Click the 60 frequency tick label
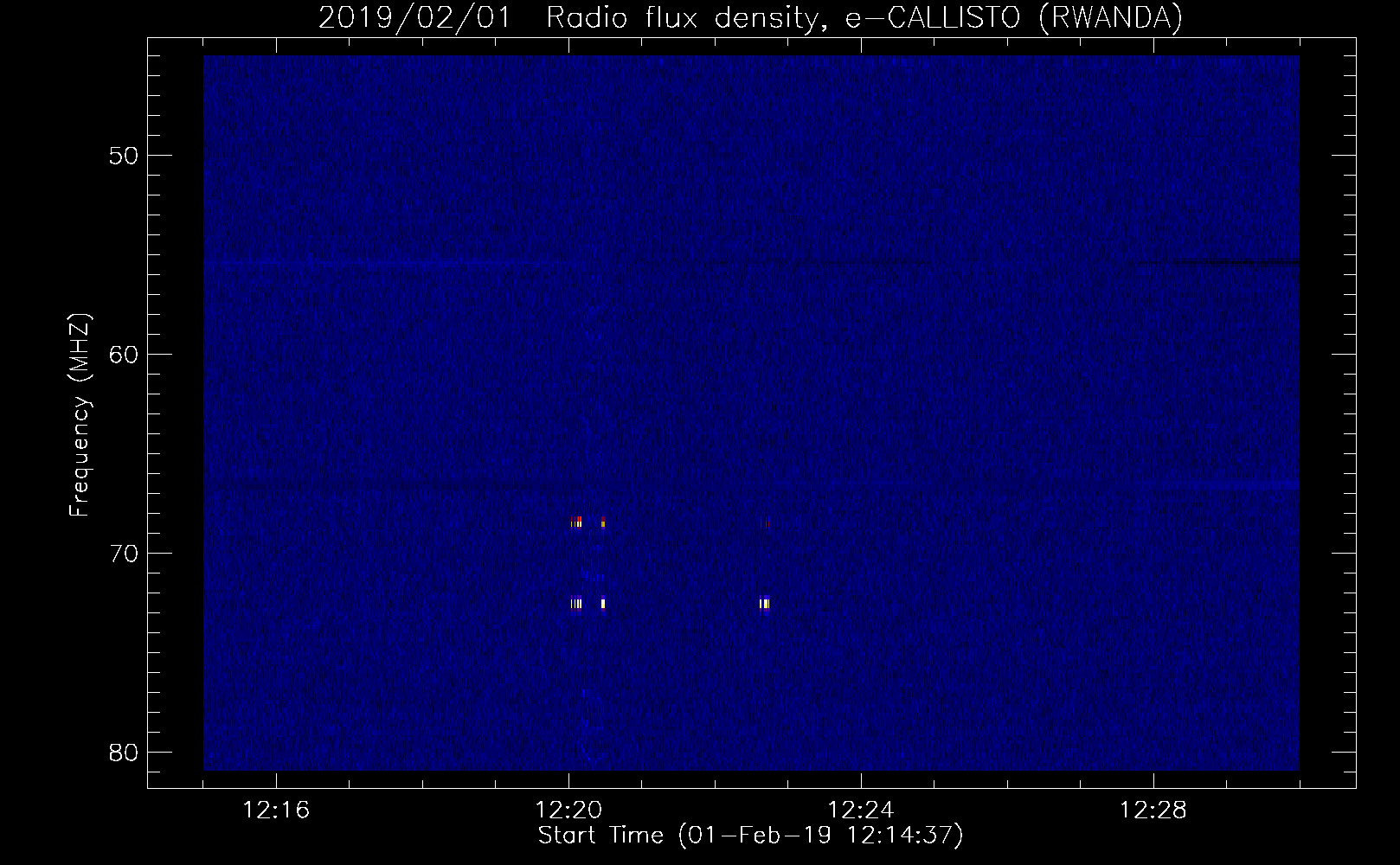 (124, 355)
